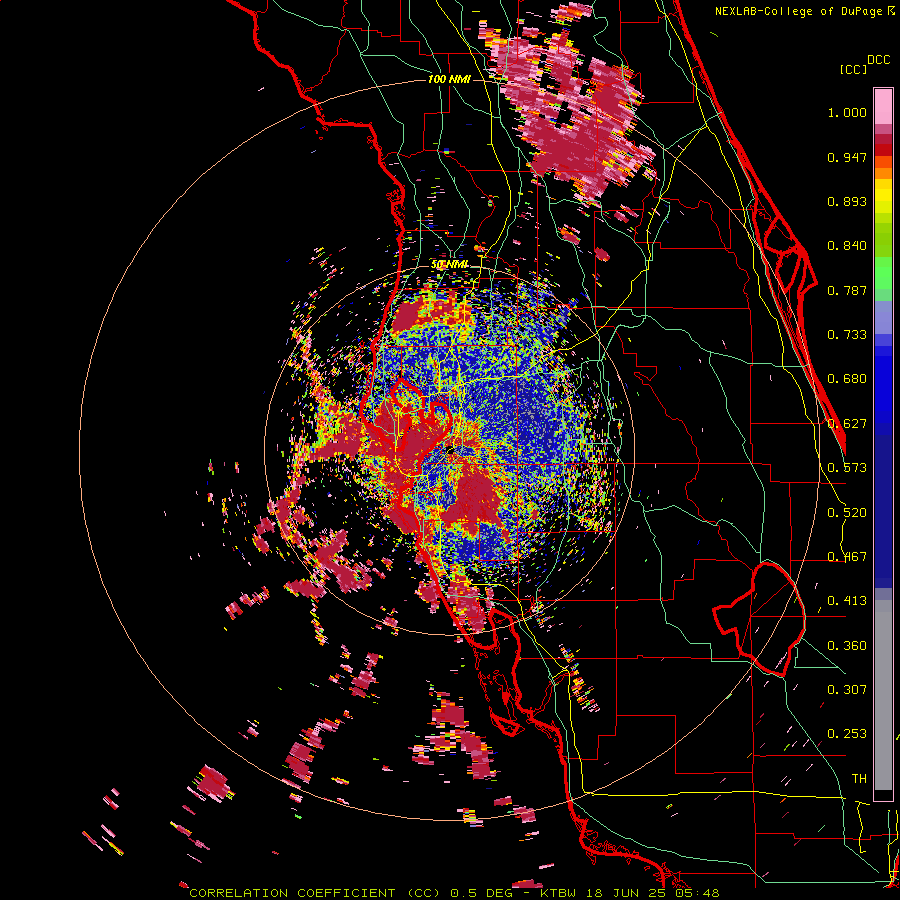900x900 pixels.
Task: Click the 1.000 value on color scale
Action: pos(847,112)
